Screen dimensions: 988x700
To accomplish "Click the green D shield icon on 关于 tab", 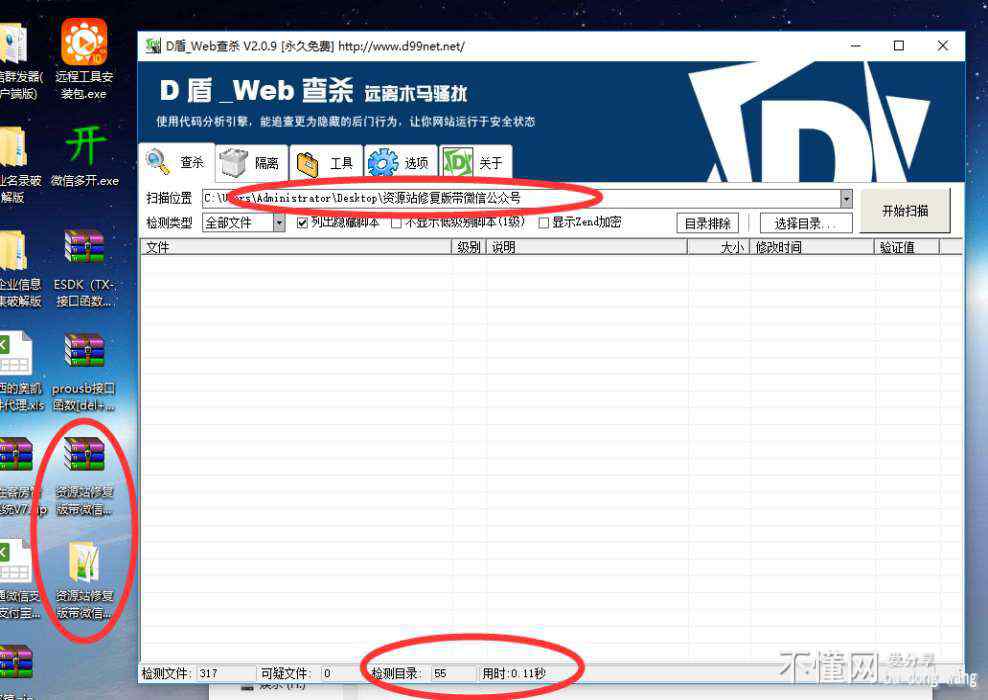I will (458, 163).
